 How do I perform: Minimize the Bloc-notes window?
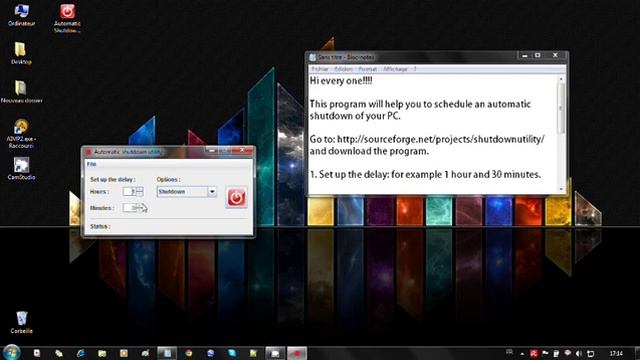click(x=524, y=55)
